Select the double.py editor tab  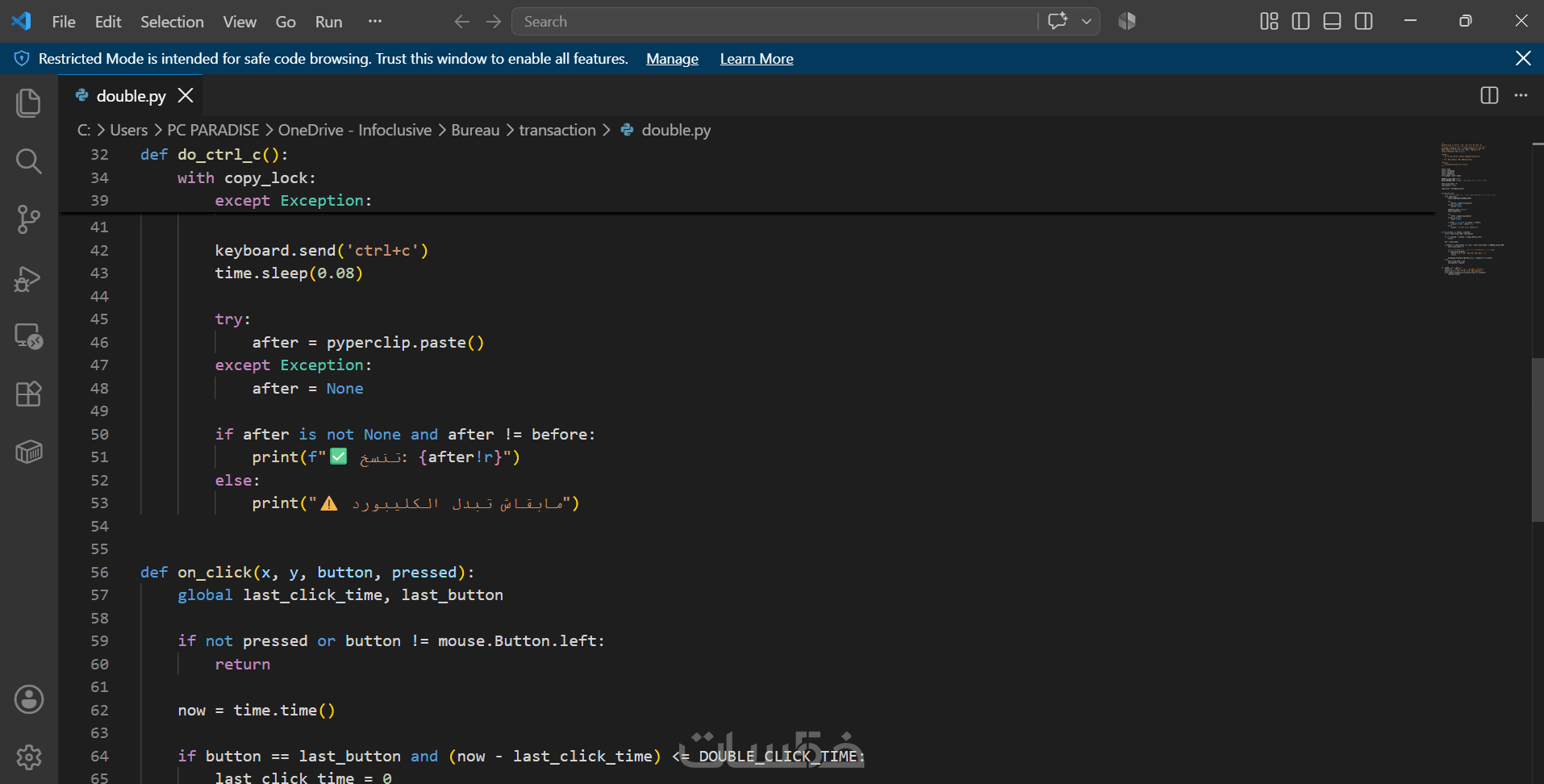131,96
